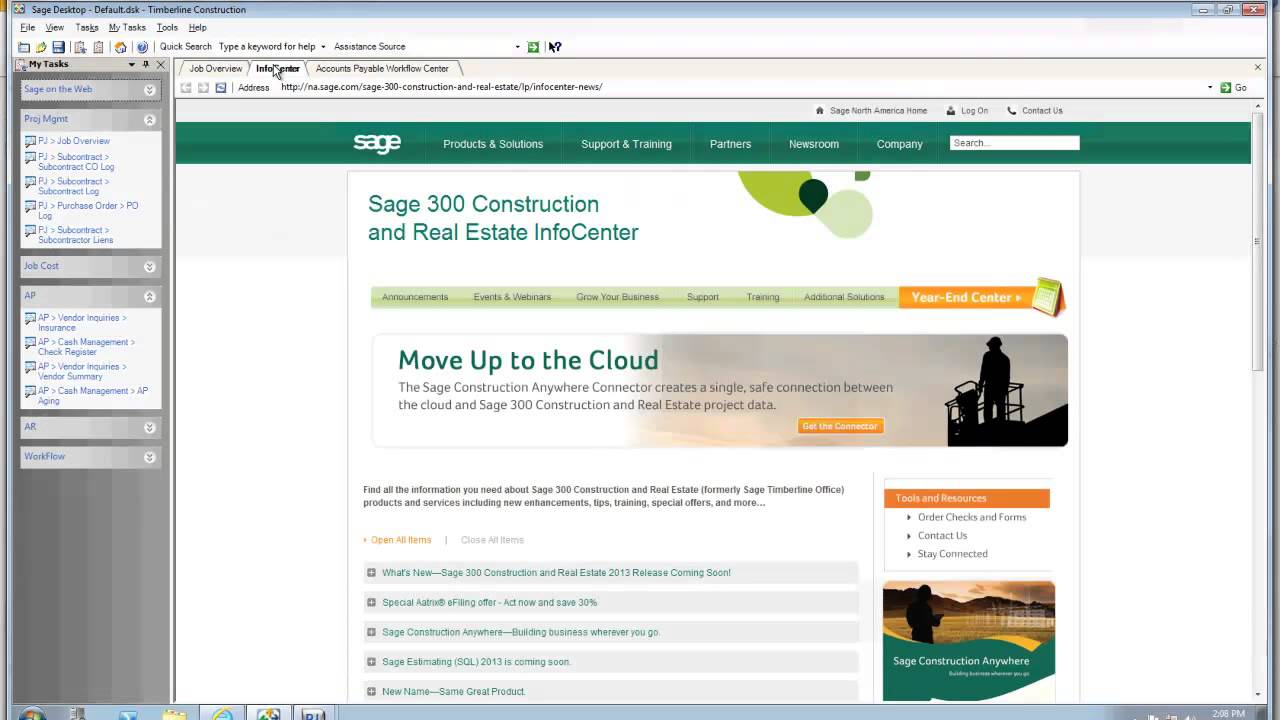Open the File menu
Screen dimensions: 1280x720
(x=28, y=27)
